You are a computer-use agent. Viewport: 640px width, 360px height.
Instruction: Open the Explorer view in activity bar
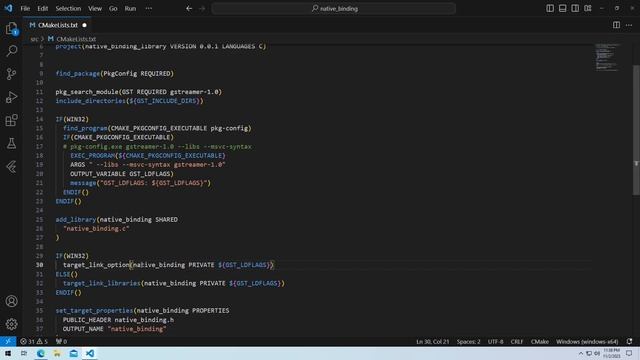(x=11, y=28)
